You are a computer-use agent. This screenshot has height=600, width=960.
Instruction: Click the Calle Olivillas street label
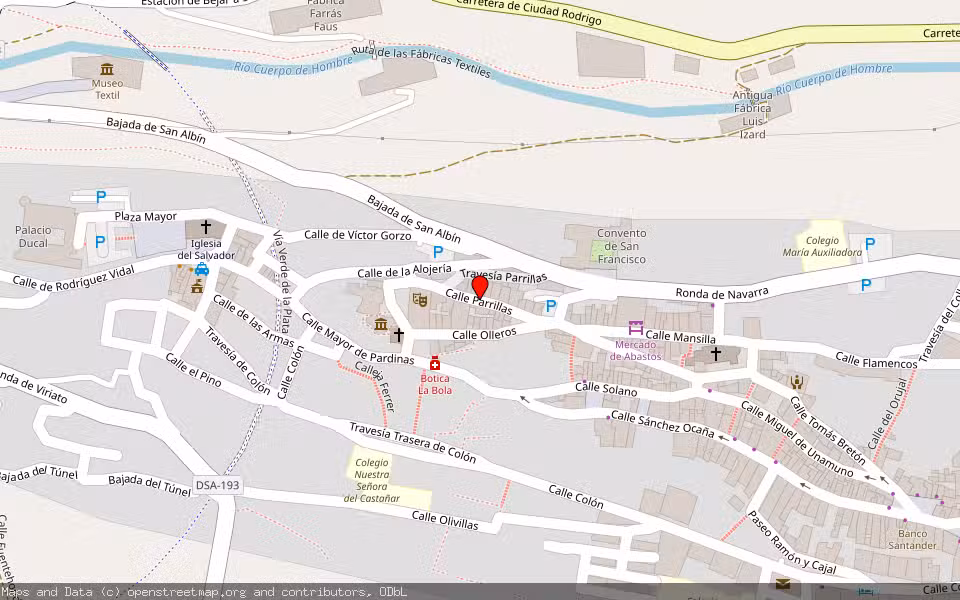click(x=445, y=520)
